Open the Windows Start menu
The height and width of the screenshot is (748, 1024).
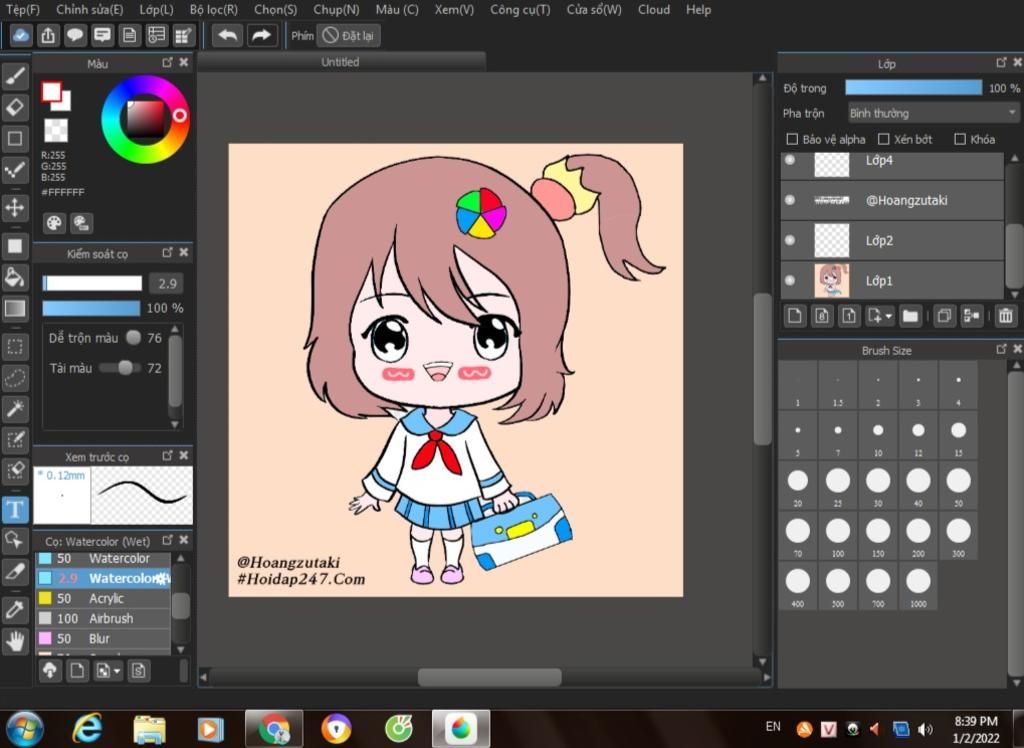click(x=24, y=728)
